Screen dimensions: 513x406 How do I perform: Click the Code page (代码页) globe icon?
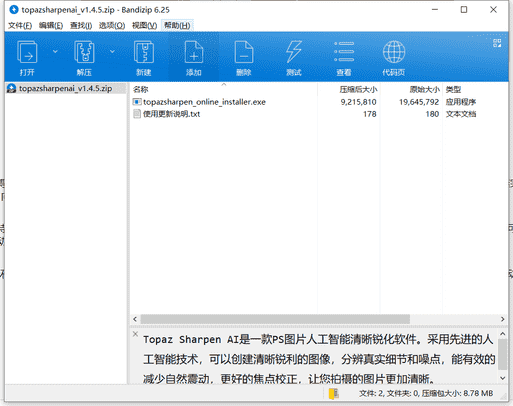tap(394, 52)
